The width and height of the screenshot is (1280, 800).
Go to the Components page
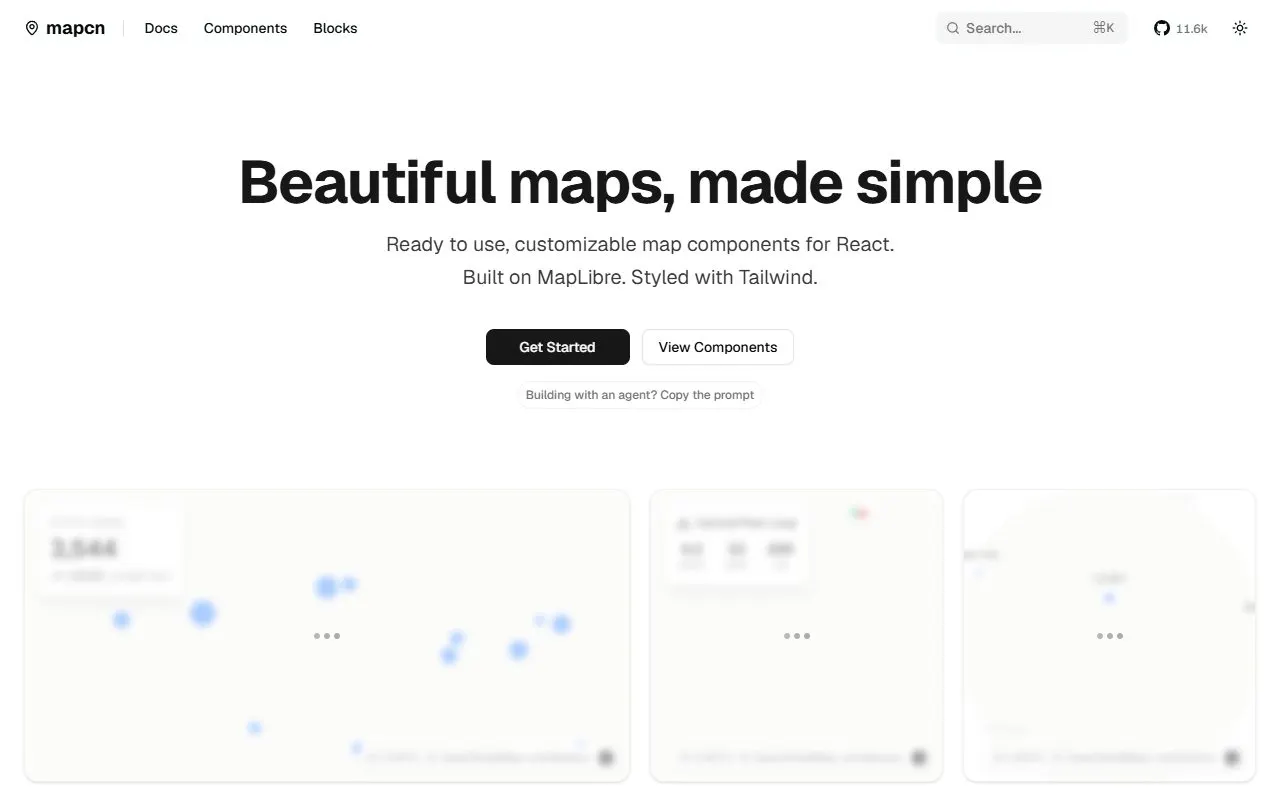[x=245, y=28]
